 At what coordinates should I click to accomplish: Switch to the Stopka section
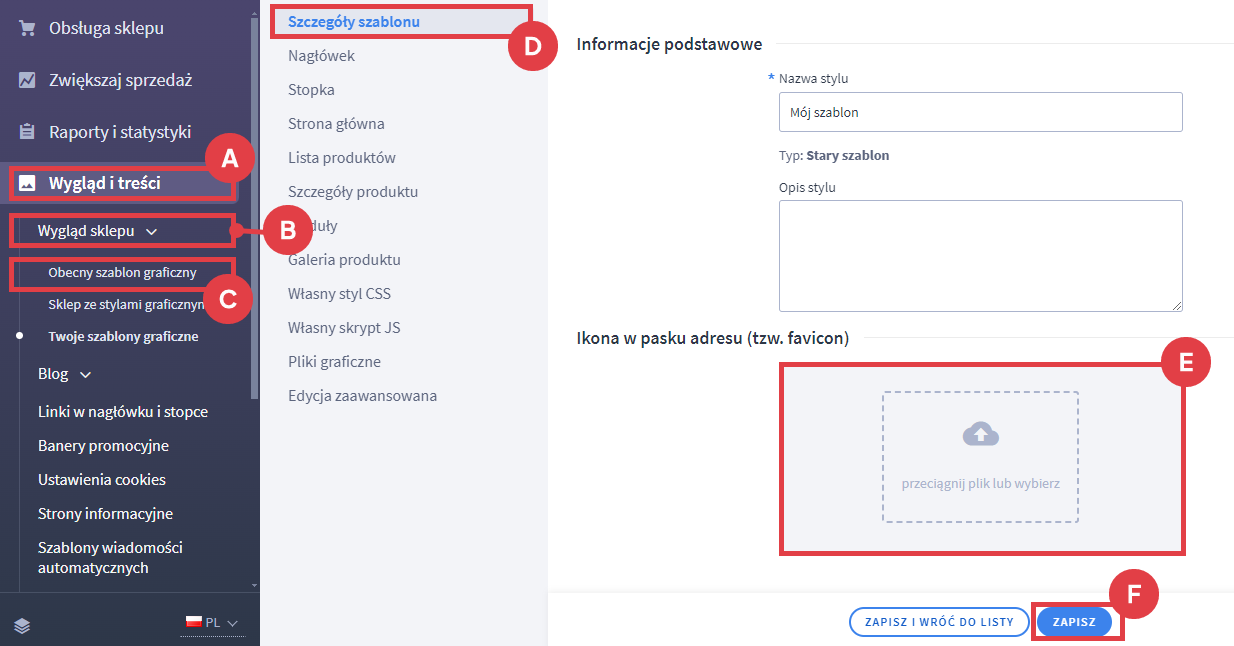pyautogui.click(x=311, y=90)
